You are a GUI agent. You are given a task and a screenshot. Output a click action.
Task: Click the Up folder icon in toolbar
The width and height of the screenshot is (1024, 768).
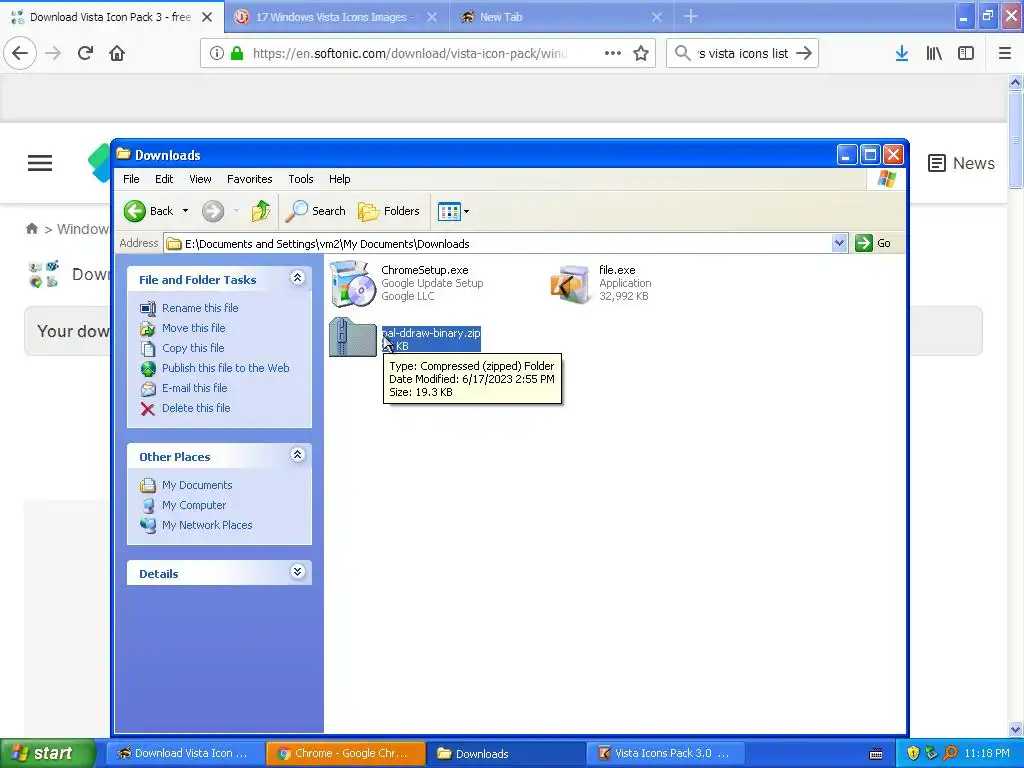261,211
